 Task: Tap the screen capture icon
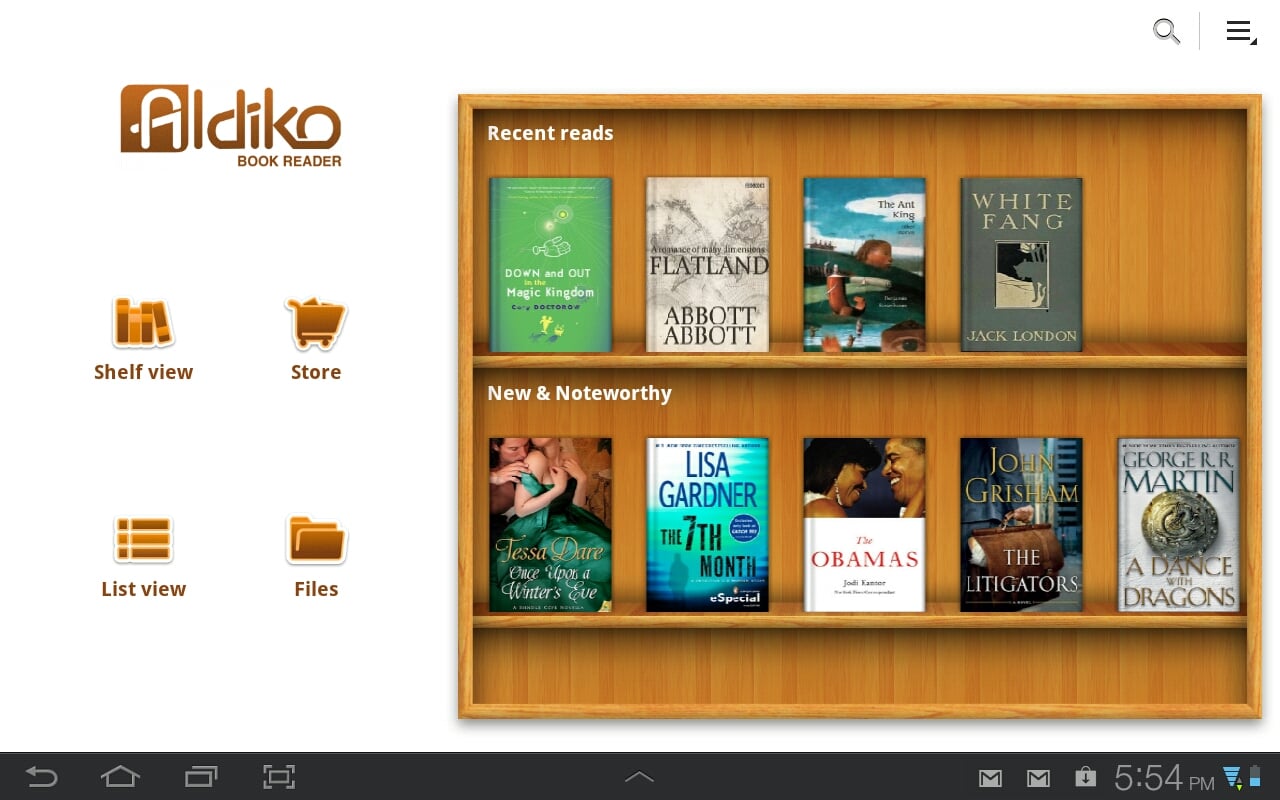pos(278,776)
